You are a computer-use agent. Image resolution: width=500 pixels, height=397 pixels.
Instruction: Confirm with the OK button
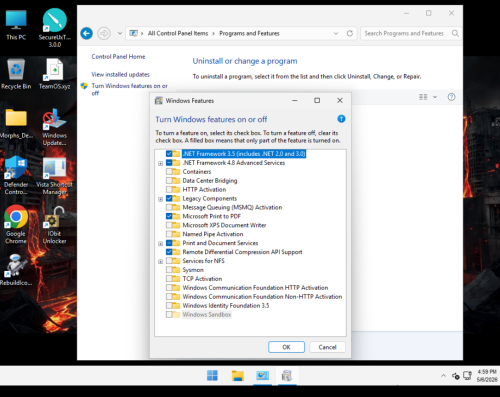pos(286,347)
